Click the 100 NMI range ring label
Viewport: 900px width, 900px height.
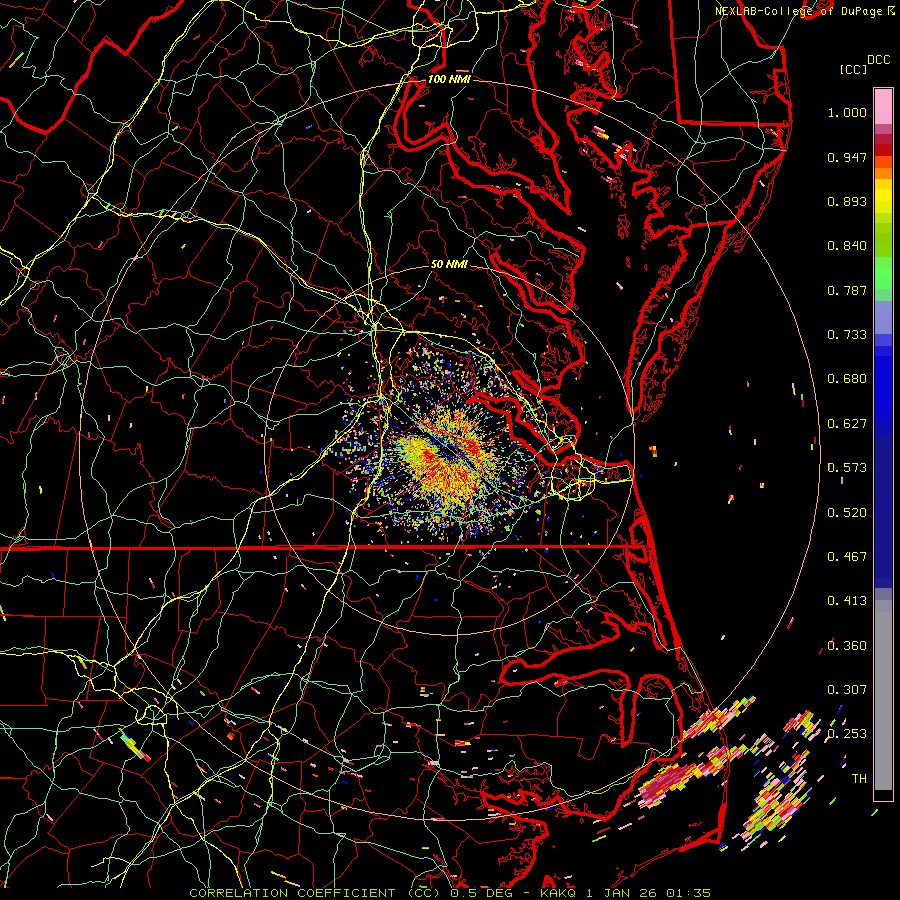click(449, 79)
